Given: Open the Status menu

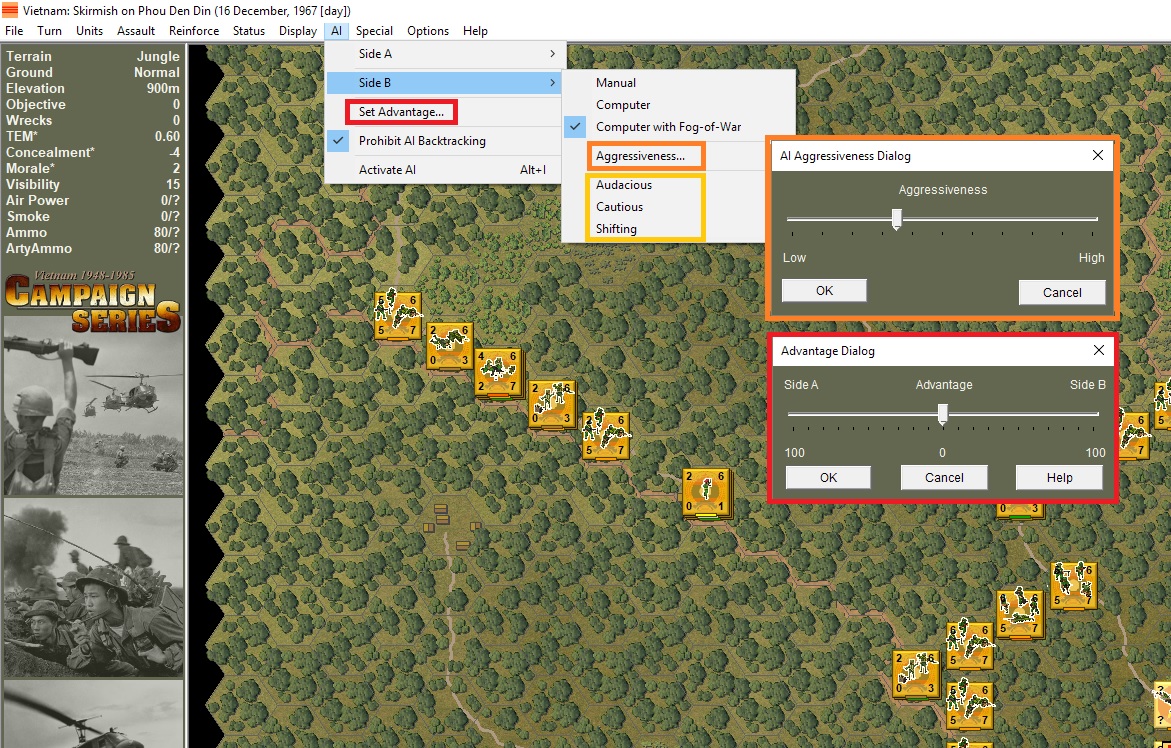Looking at the screenshot, I should click(249, 31).
